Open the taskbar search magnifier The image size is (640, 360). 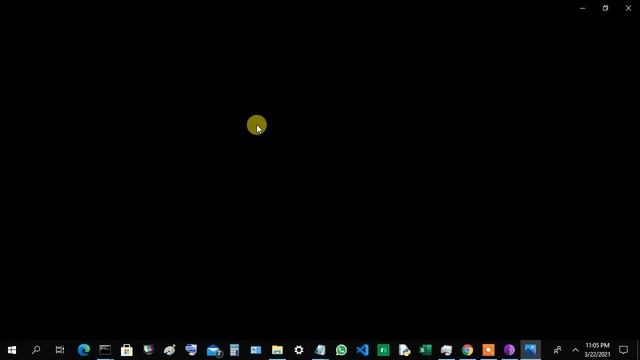pos(36,350)
